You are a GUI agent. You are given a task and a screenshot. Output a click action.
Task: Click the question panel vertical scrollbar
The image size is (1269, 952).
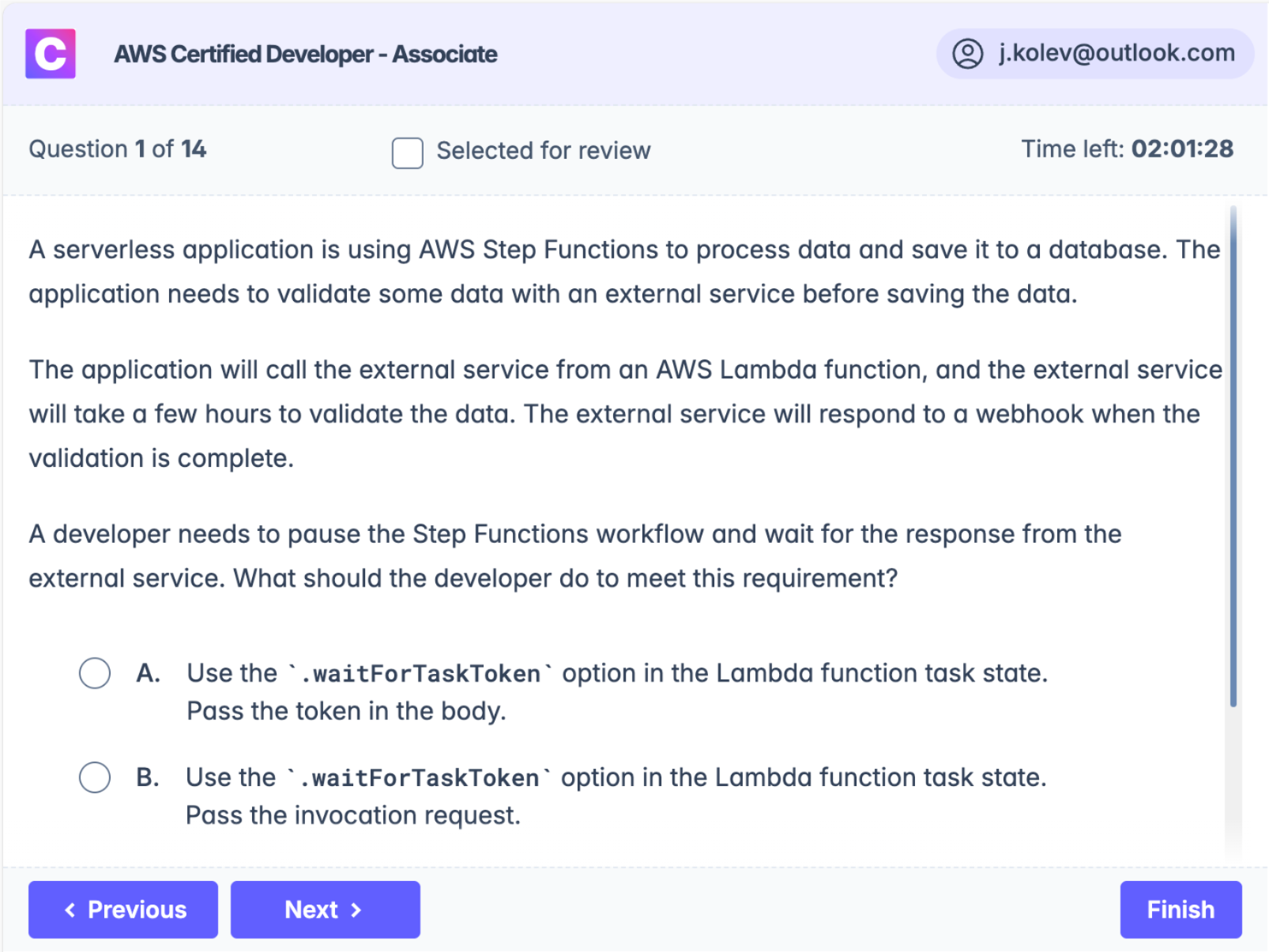(x=1233, y=457)
